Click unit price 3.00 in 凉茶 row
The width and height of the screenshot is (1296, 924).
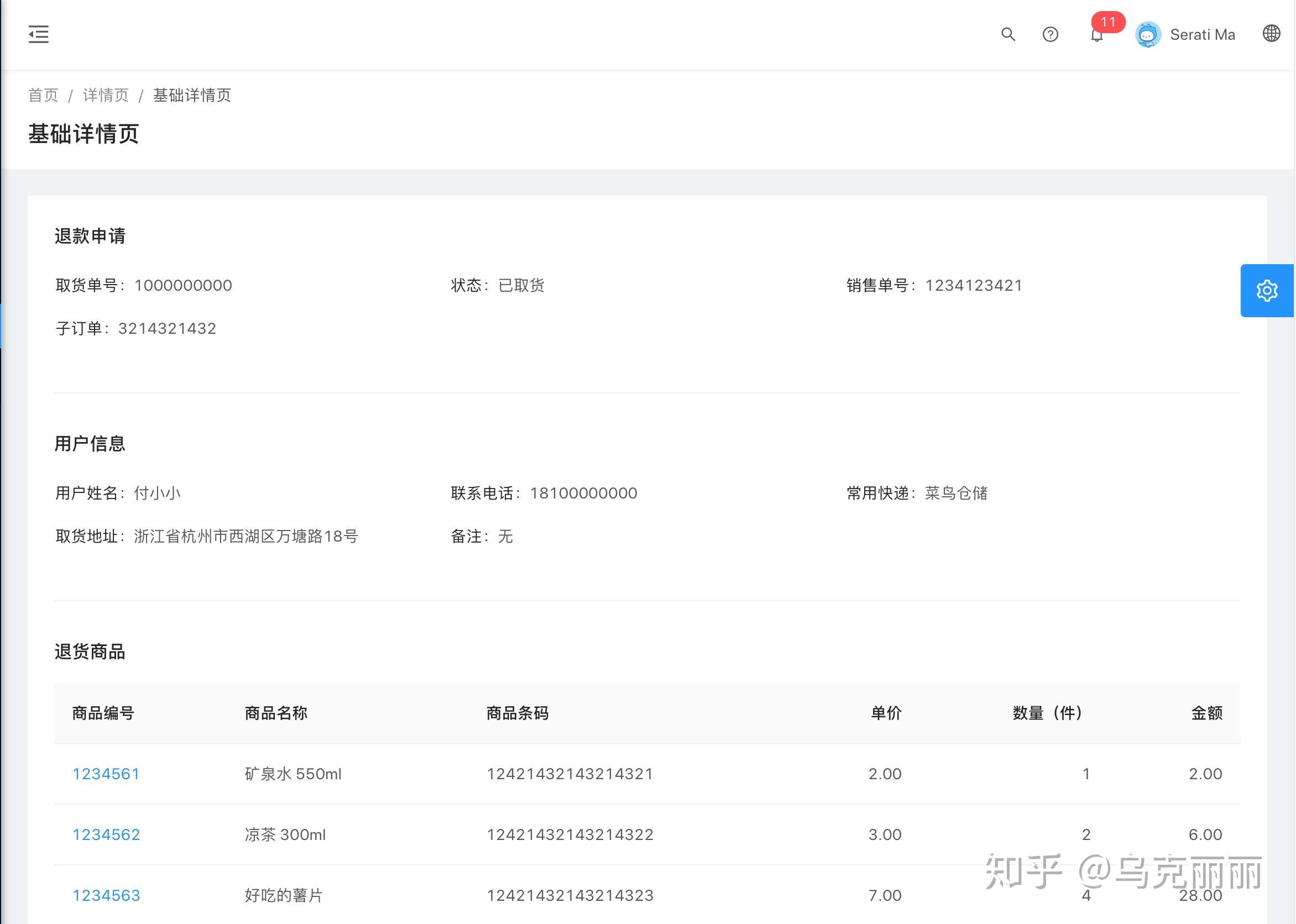[x=885, y=834]
